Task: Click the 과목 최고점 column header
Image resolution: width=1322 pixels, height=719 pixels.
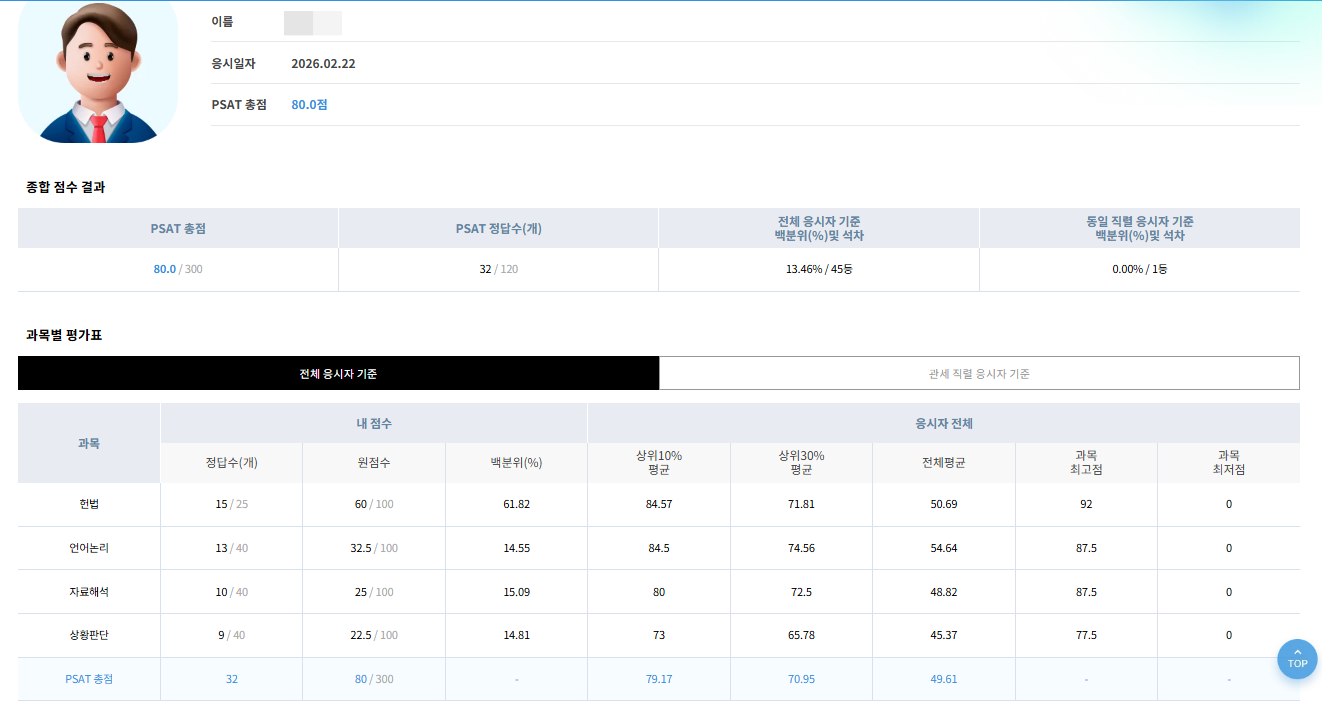Action: 1086,463
